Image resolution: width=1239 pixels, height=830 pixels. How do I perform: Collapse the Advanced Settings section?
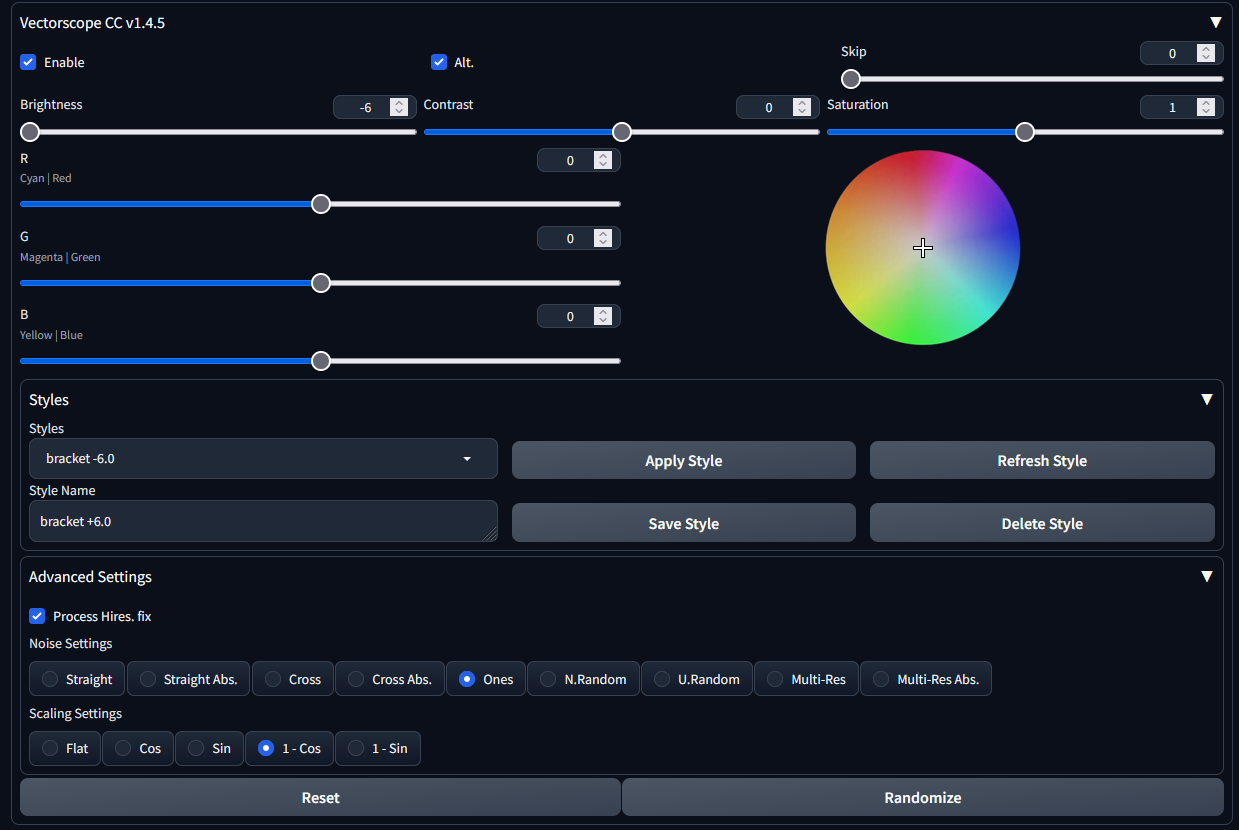tap(1207, 576)
